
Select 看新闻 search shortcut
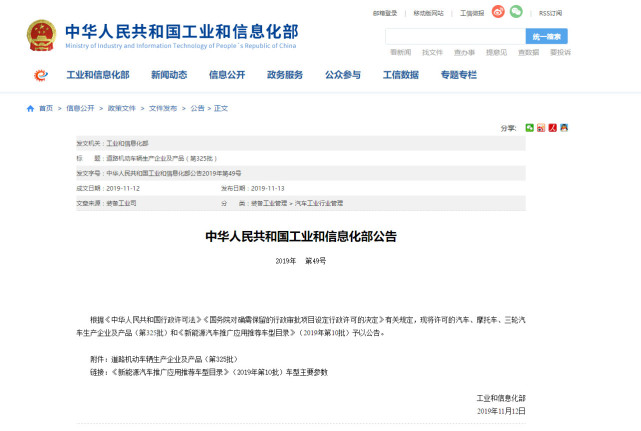click(401, 52)
